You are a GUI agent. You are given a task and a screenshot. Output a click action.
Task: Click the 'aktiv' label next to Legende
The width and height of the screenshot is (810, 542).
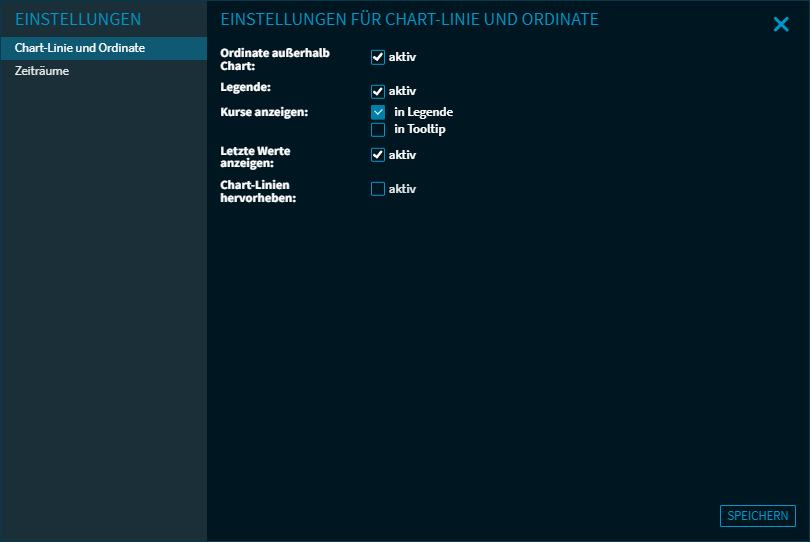[x=402, y=91]
